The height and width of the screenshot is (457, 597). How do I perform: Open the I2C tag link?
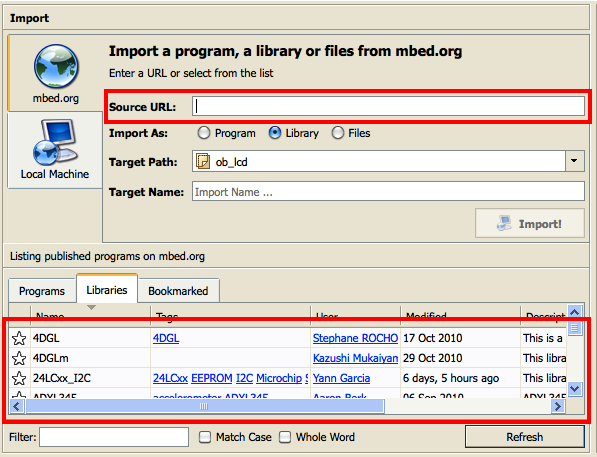[x=244, y=378]
